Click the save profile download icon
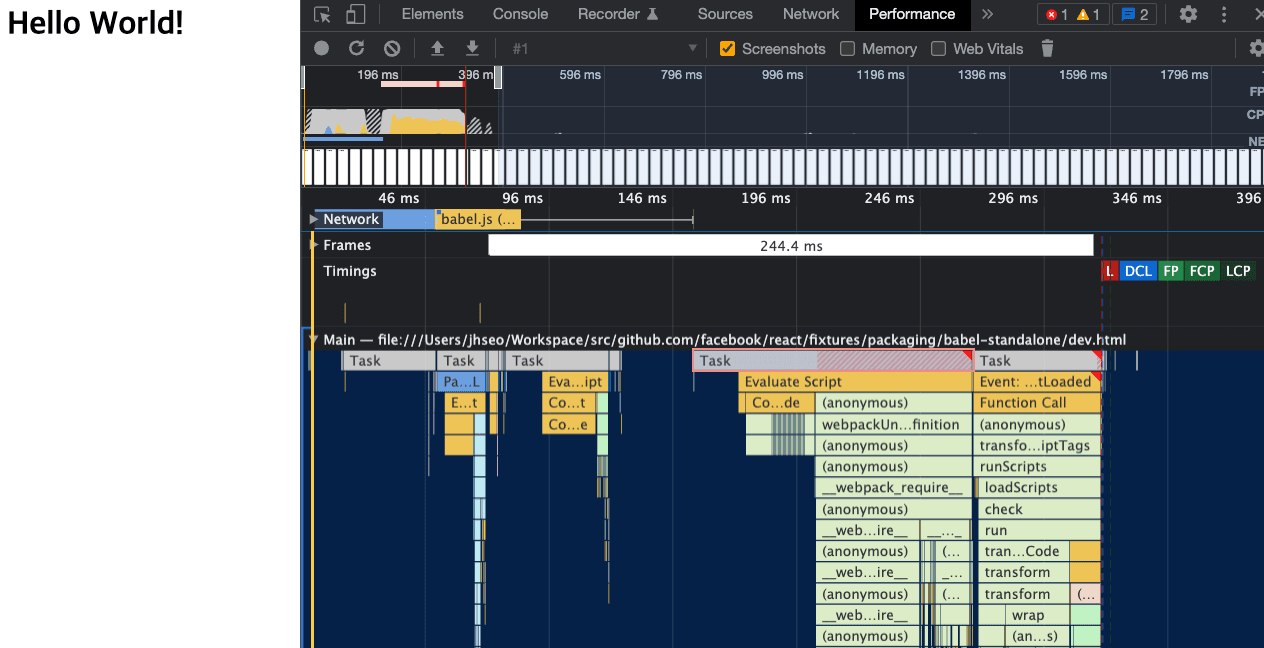This screenshot has height=648, width=1264. [472, 48]
